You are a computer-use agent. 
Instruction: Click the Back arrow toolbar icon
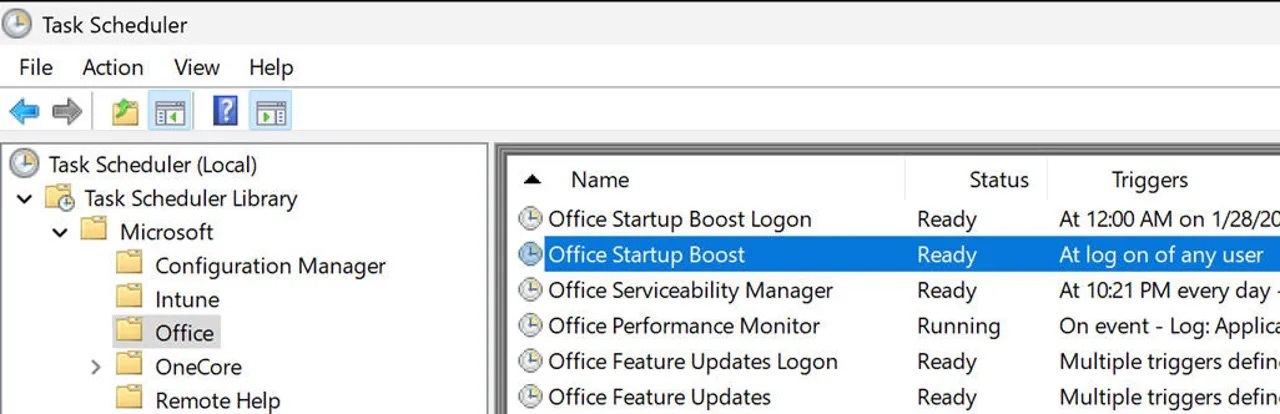coord(24,111)
